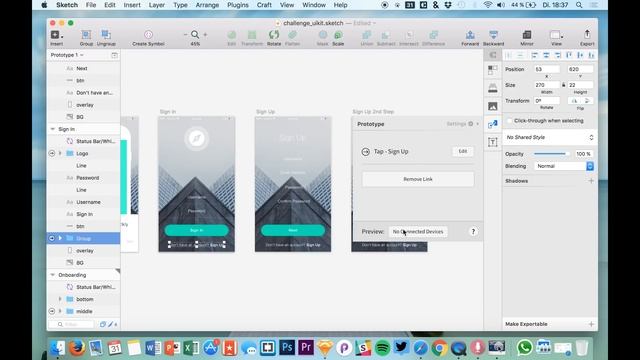Click the Craft panel icon above duplicate

point(493,55)
